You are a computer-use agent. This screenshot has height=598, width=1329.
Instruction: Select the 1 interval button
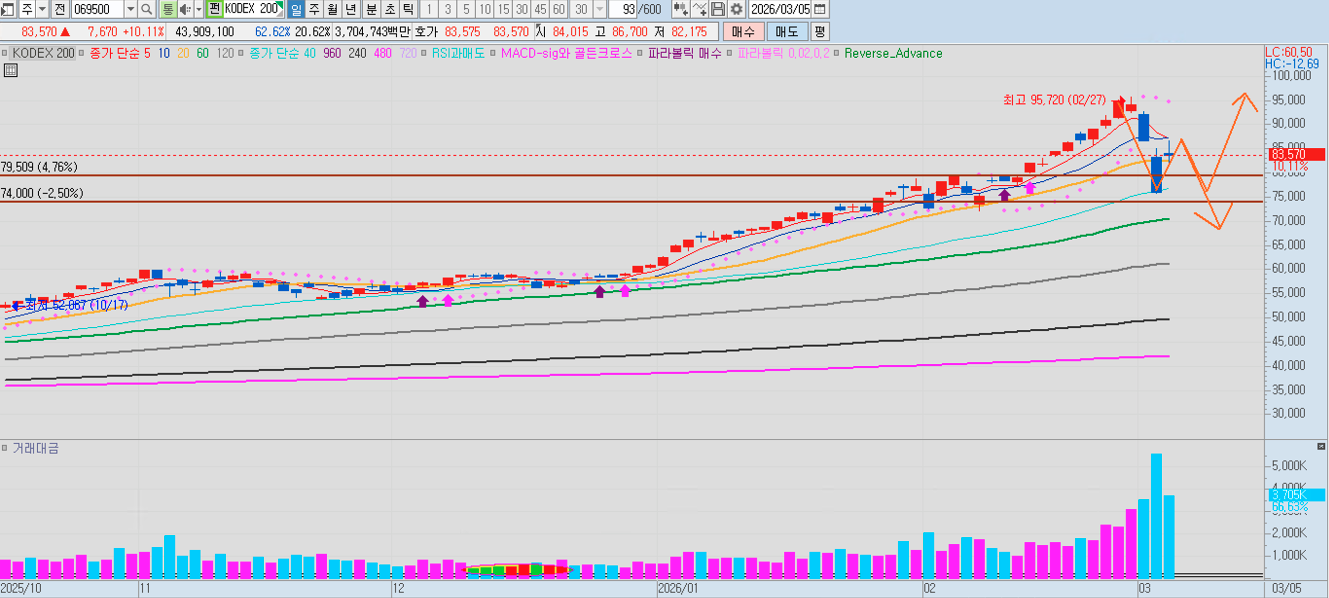429,9
